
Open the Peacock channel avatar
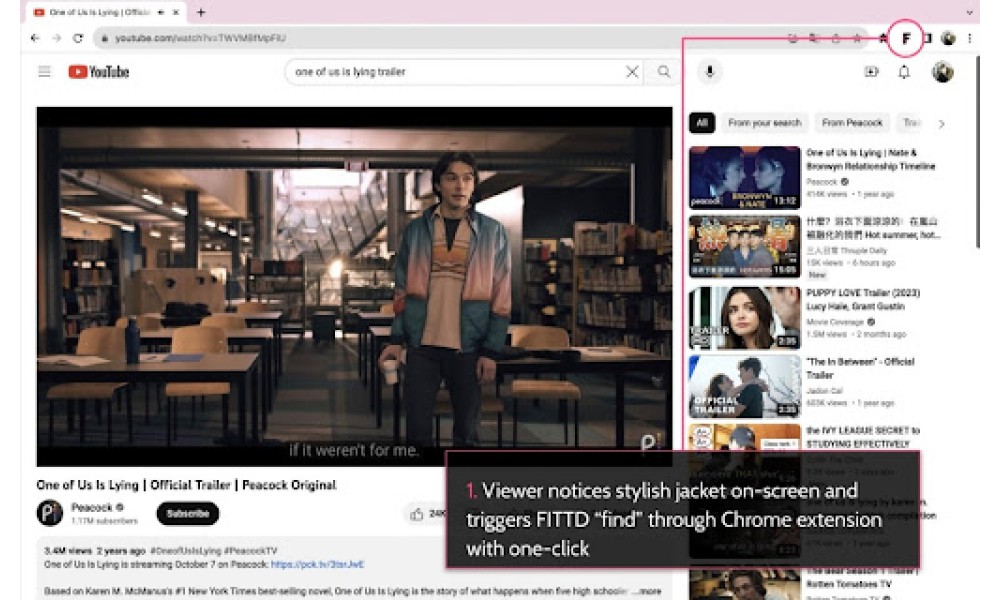click(x=49, y=513)
